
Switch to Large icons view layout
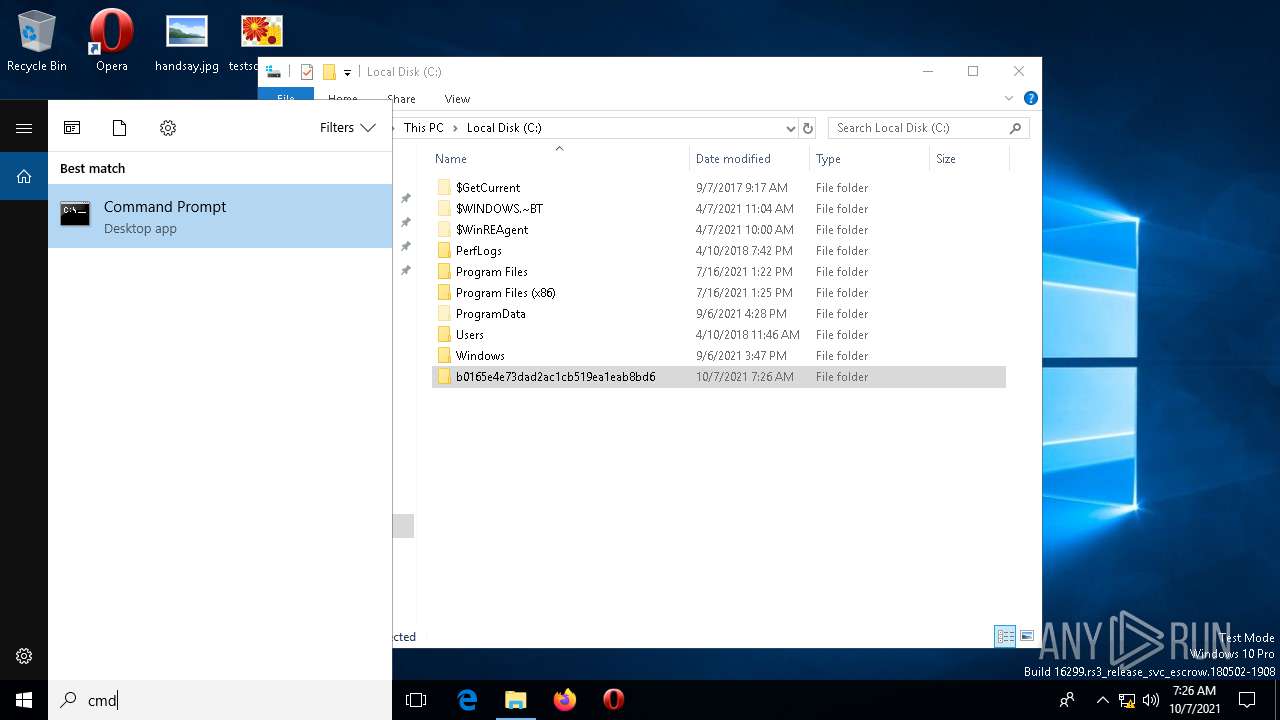1026,636
